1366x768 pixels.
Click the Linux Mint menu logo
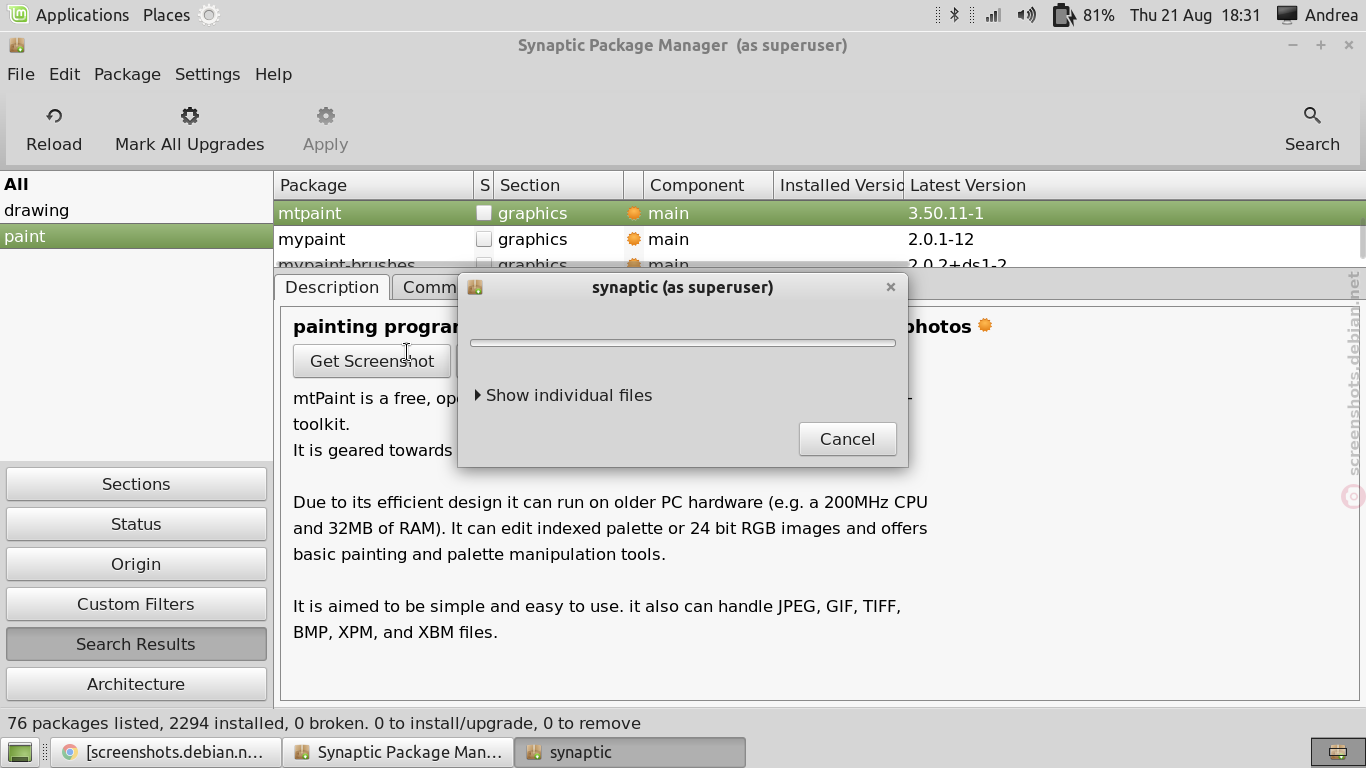(x=17, y=15)
